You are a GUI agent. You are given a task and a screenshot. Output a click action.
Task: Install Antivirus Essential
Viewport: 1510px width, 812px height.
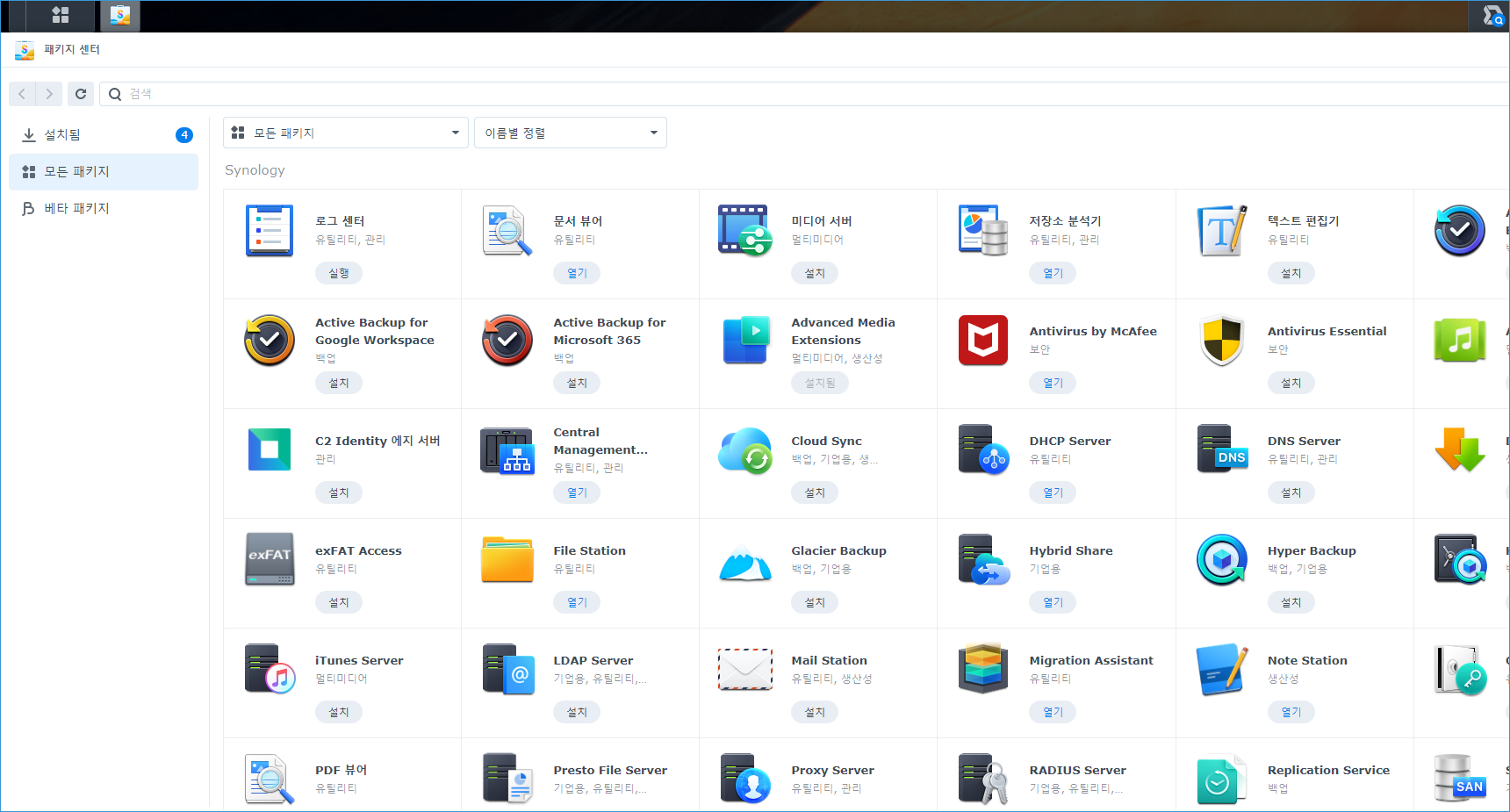coord(1291,383)
